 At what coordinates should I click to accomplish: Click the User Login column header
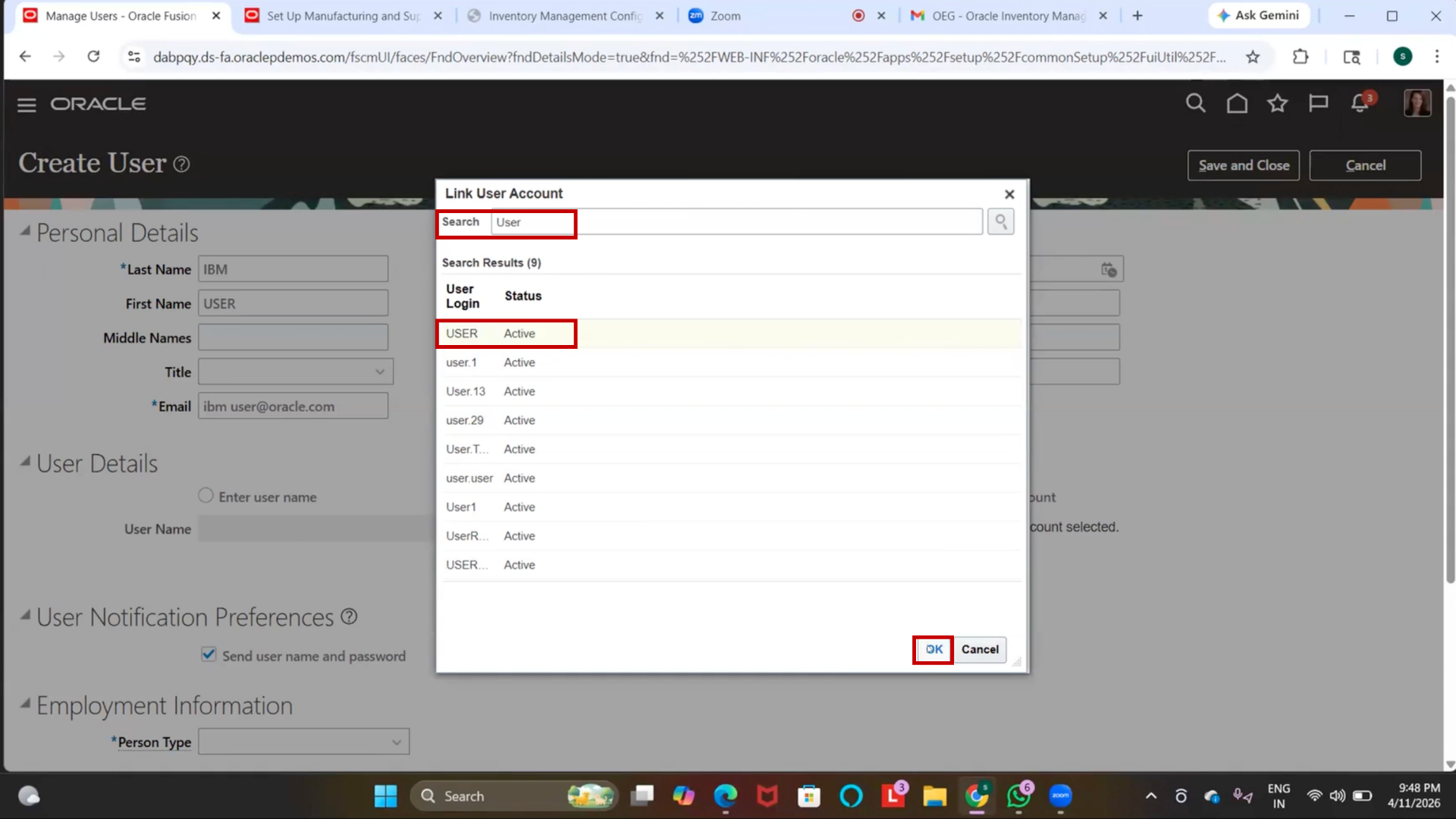pos(463,297)
